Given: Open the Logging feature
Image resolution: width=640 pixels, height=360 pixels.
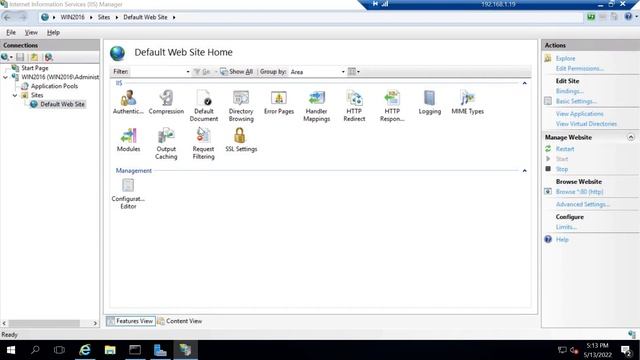Looking at the screenshot, I should point(429,102).
